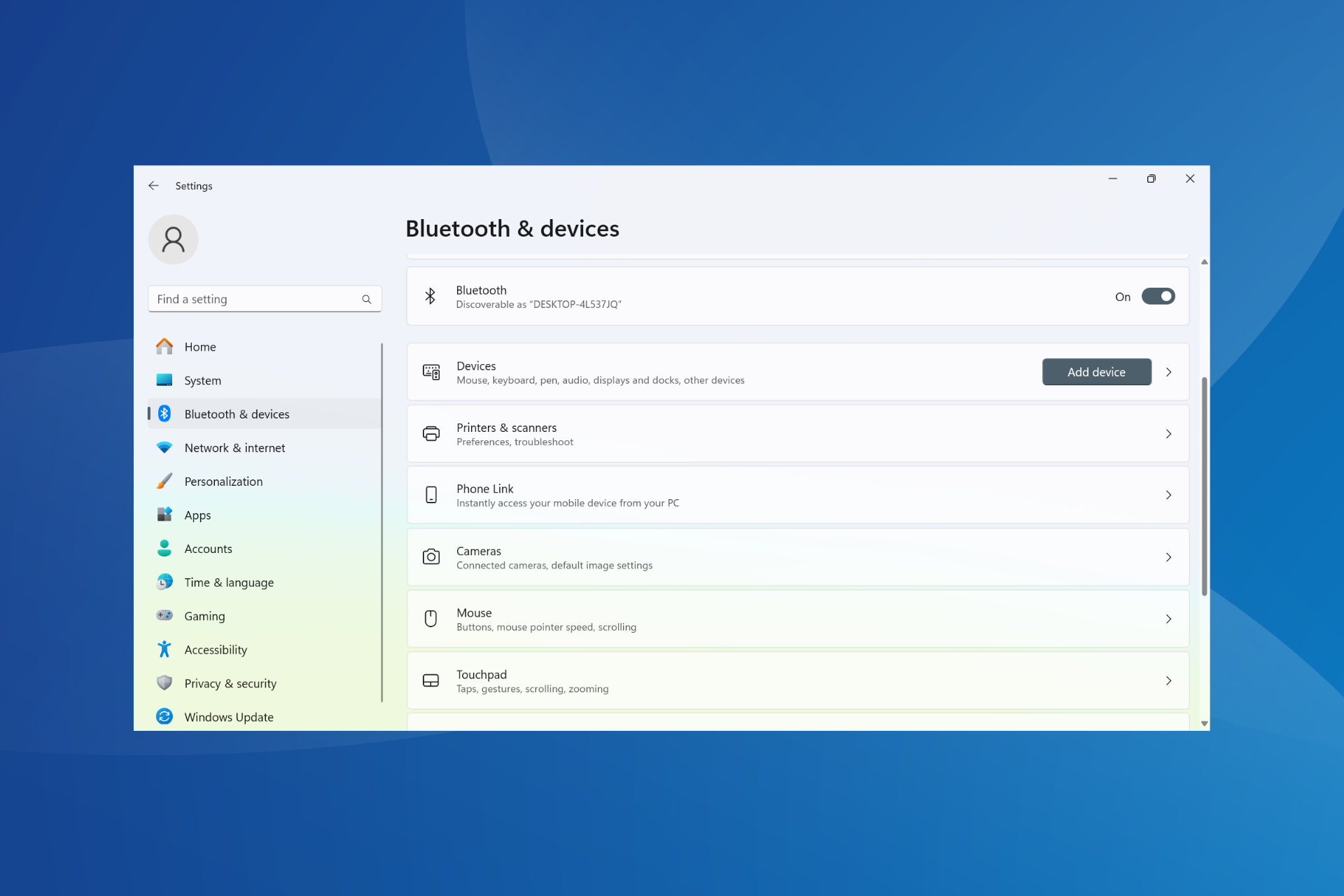
Task: Expand the Cameras row chevron
Action: pos(1168,557)
